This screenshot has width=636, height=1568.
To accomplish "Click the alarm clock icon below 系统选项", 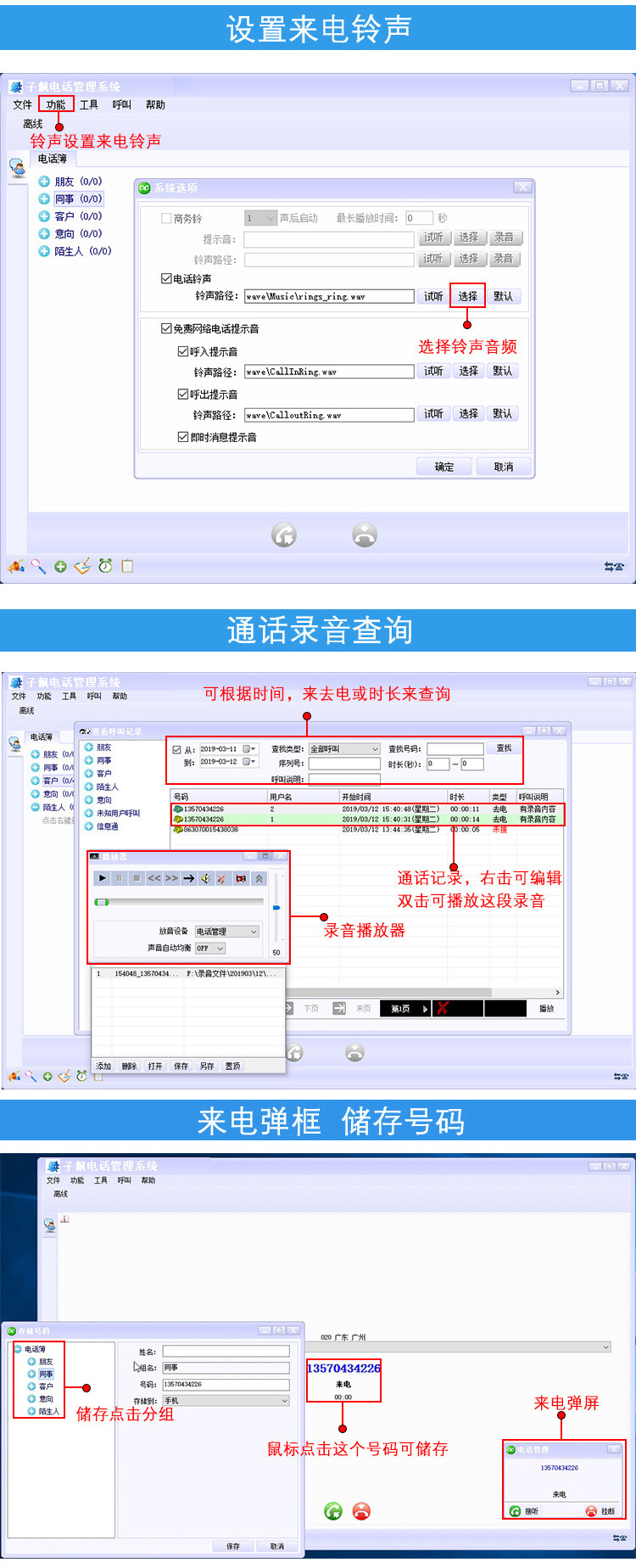I will pyautogui.click(x=105, y=566).
